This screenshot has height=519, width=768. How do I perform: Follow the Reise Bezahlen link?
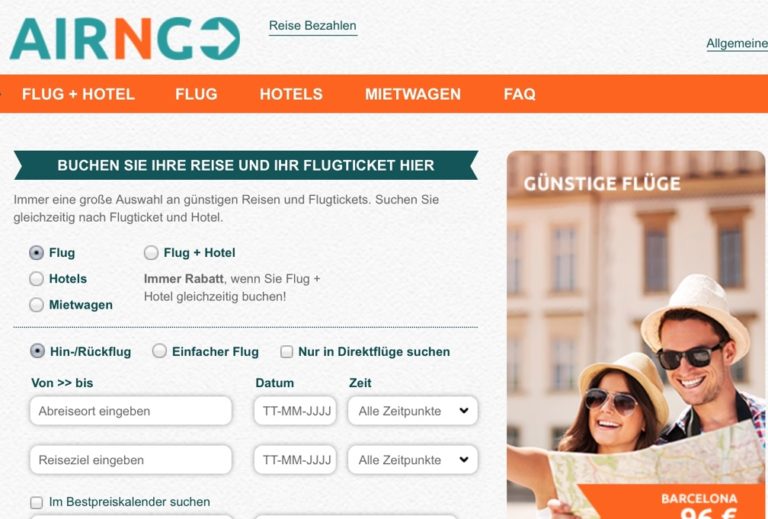click(313, 26)
